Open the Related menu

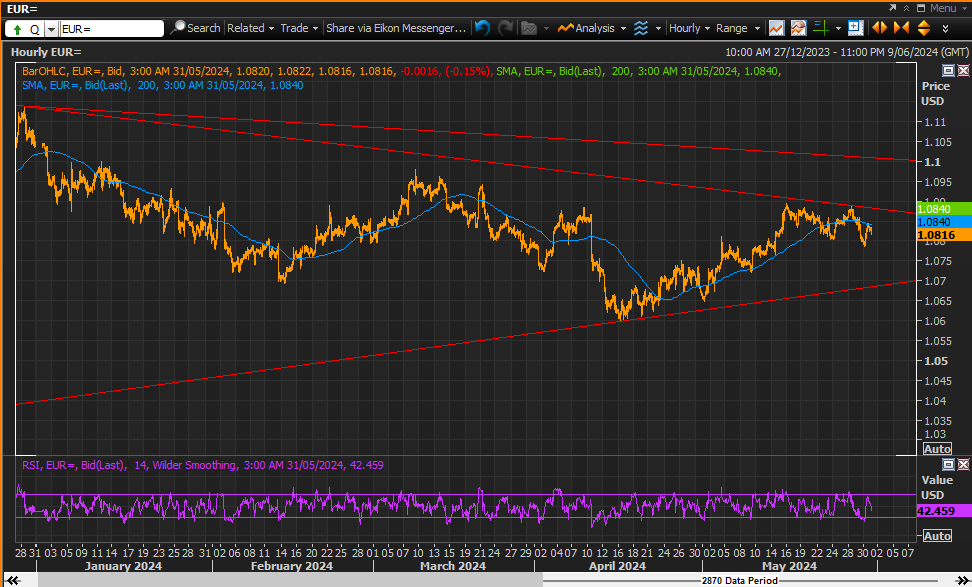[250, 28]
